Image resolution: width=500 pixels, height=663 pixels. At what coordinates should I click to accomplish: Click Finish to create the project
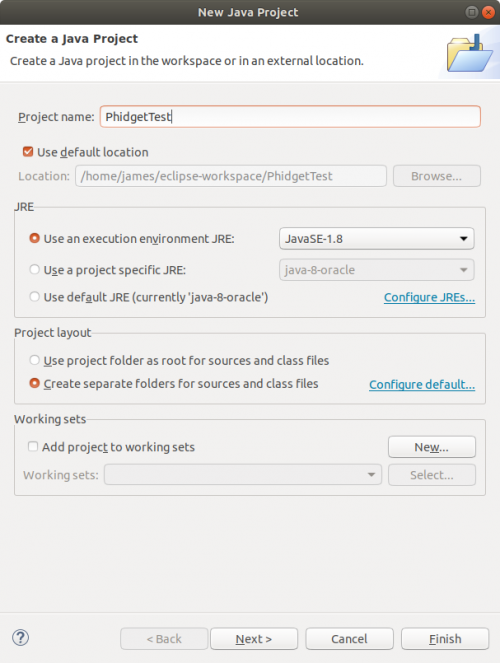point(445,639)
